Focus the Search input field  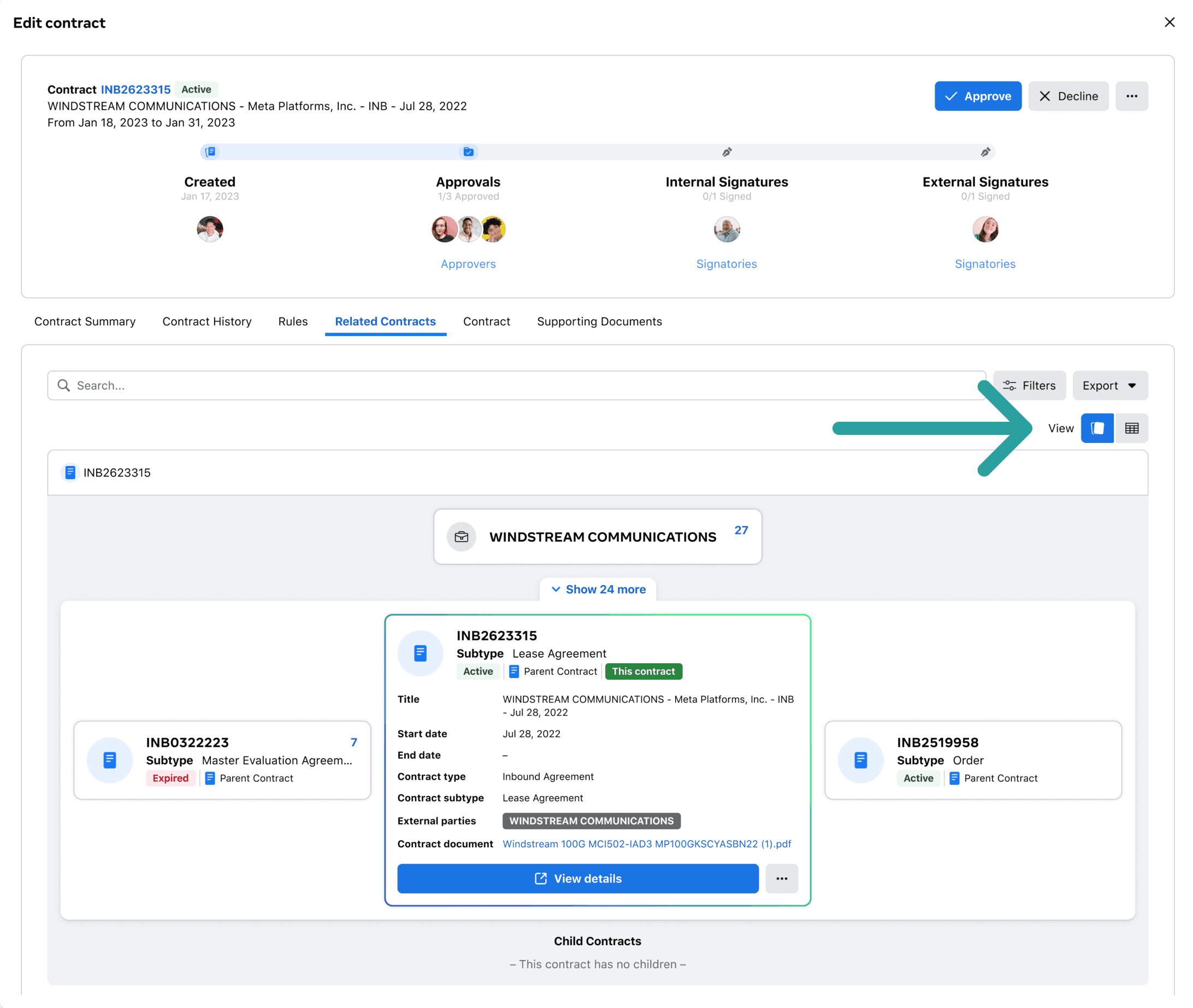tap(517, 385)
